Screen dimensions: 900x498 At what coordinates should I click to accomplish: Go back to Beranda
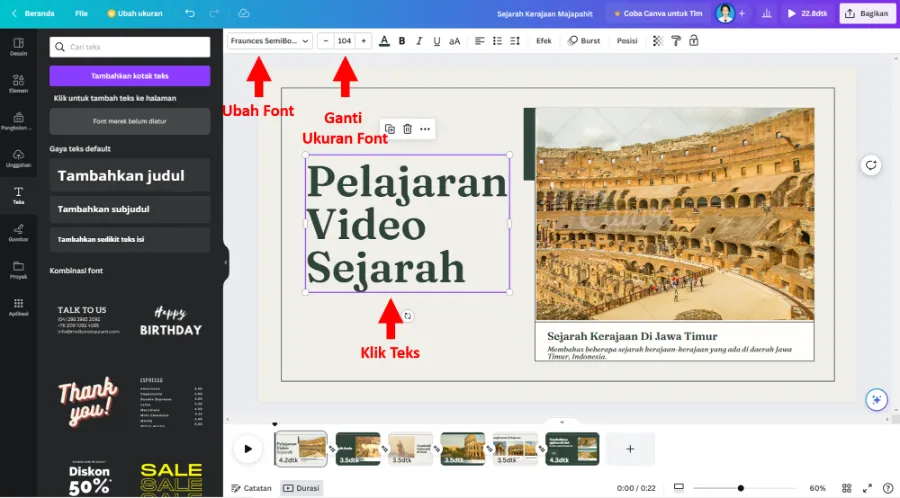(x=33, y=13)
